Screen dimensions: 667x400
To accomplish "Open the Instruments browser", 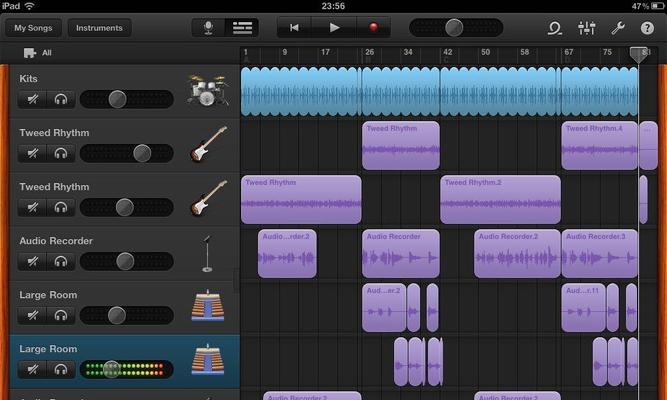I will [99, 28].
